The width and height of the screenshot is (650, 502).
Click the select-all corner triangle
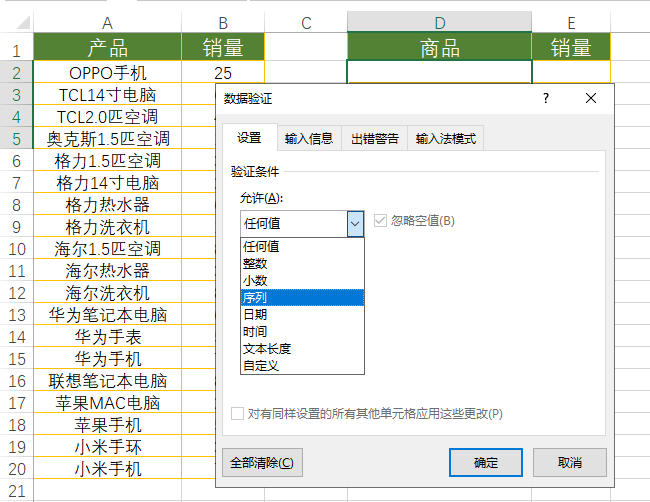[x=23, y=22]
